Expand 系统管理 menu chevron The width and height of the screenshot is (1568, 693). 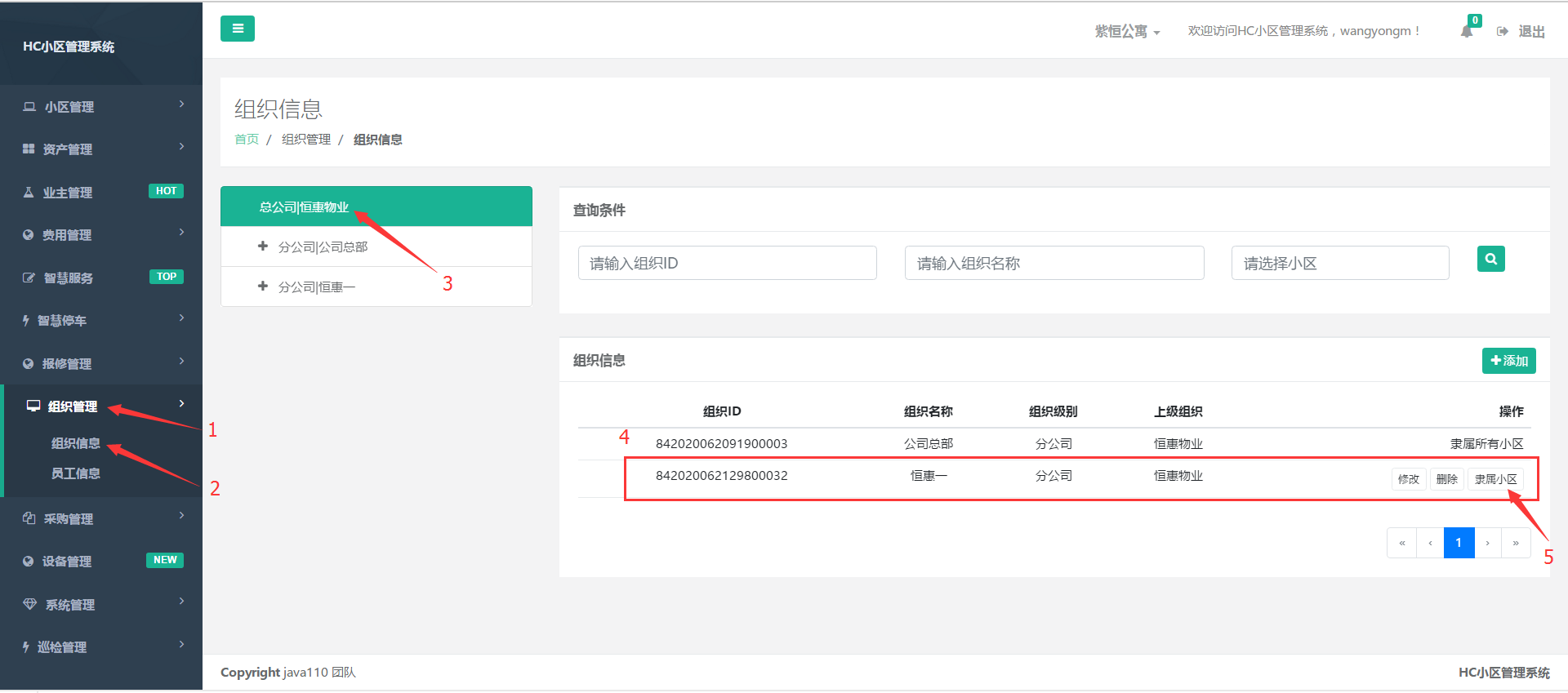pyautogui.click(x=181, y=602)
